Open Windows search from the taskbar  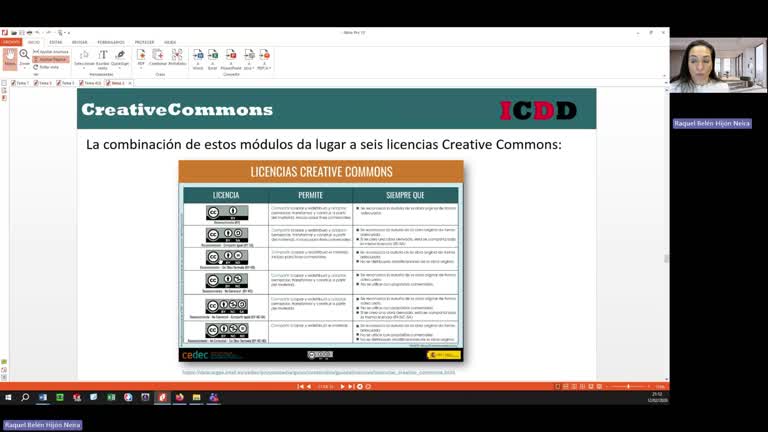coord(25,397)
